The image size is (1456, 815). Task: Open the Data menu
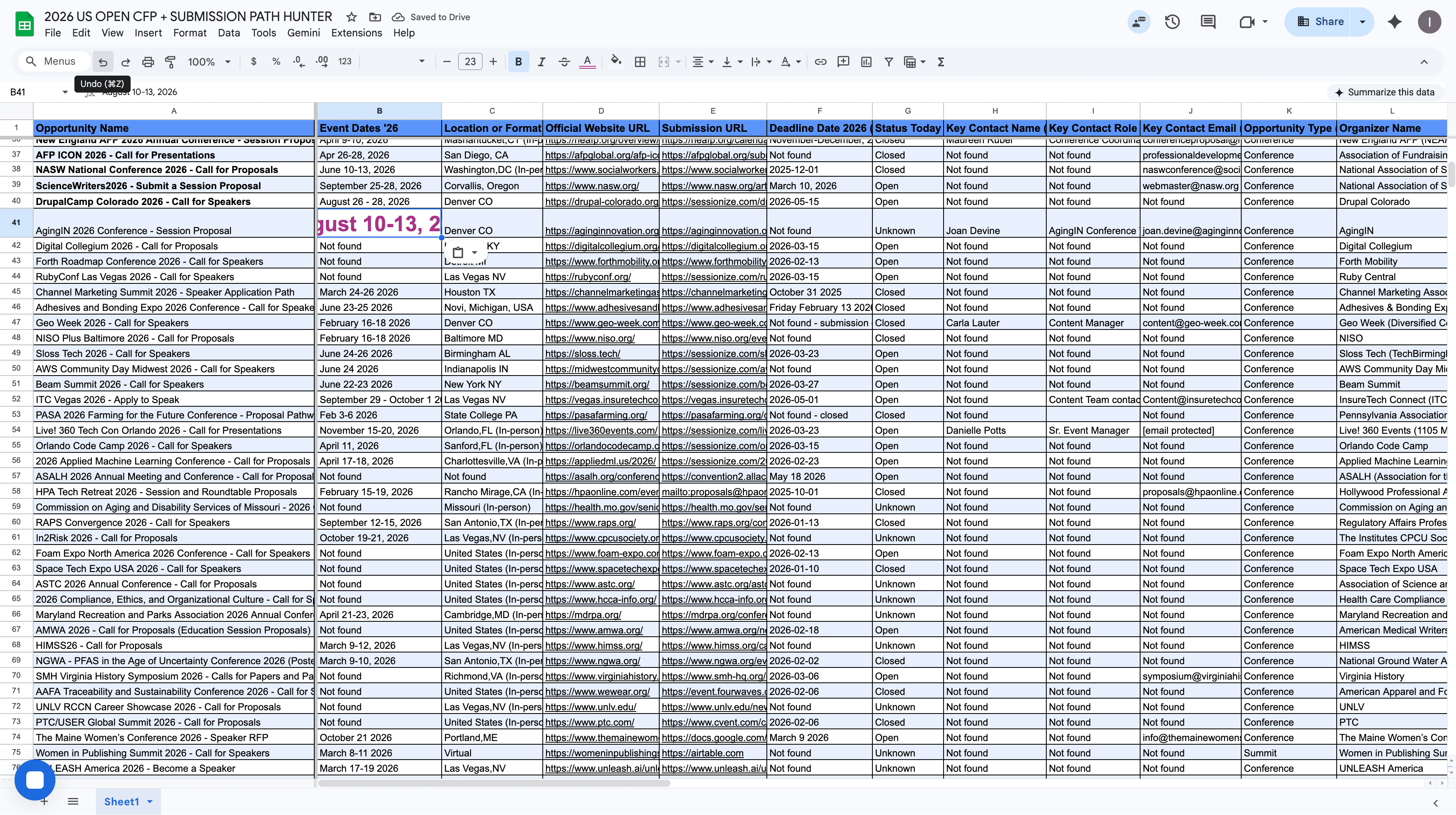coord(229,33)
